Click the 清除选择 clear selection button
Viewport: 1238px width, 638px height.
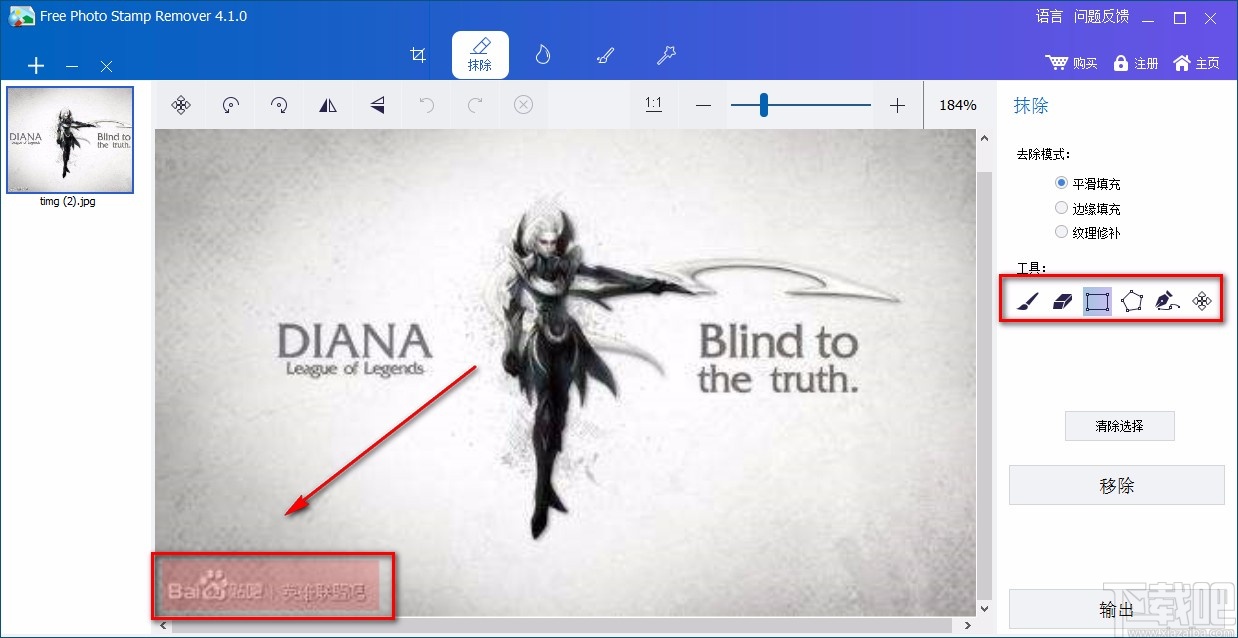pyautogui.click(x=1119, y=426)
